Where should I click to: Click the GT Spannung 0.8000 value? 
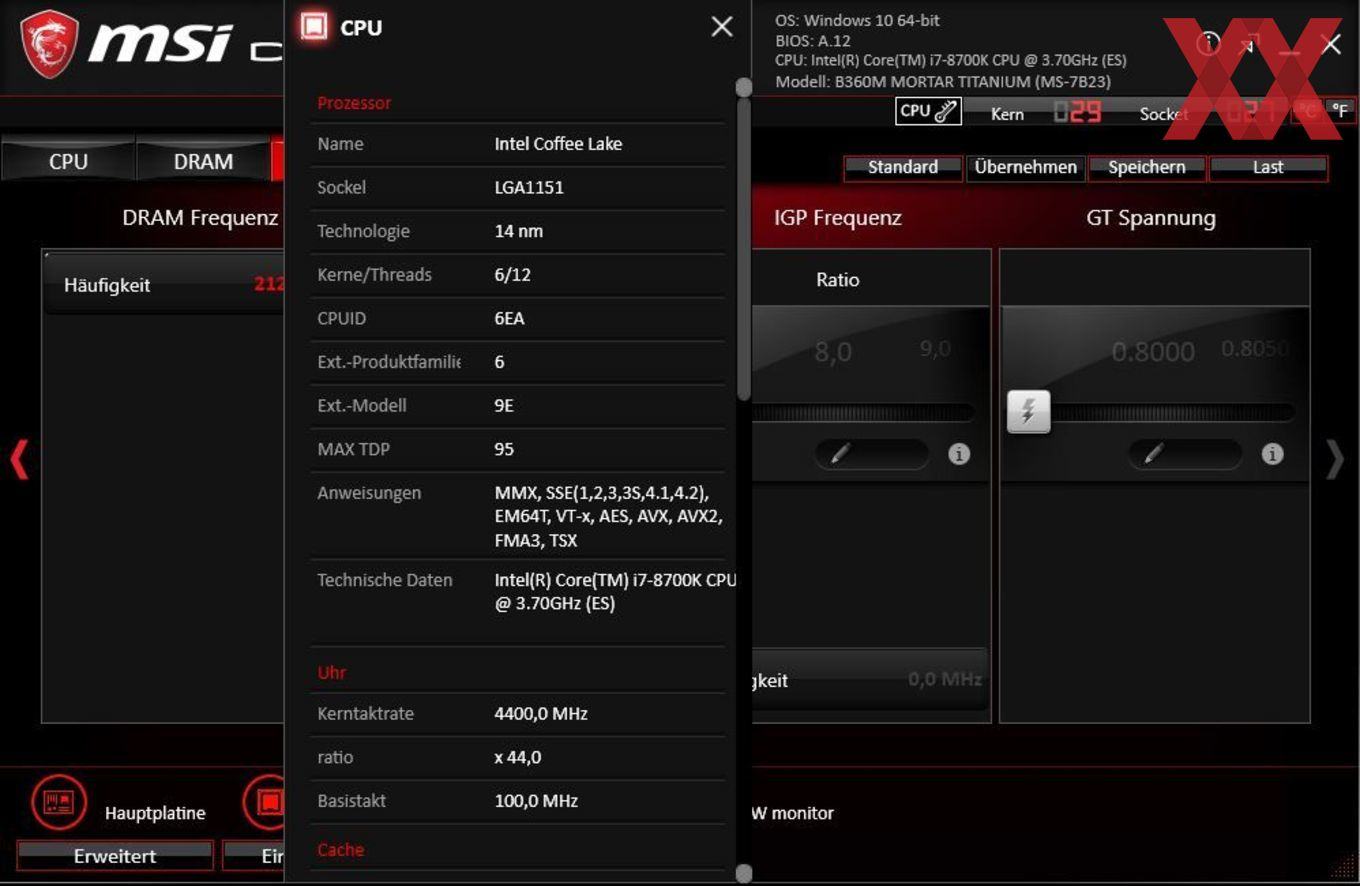click(1153, 352)
